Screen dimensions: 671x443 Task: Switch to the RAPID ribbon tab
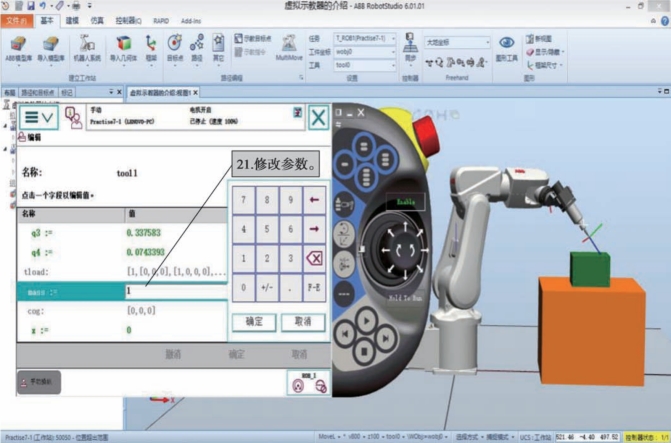[161, 21]
